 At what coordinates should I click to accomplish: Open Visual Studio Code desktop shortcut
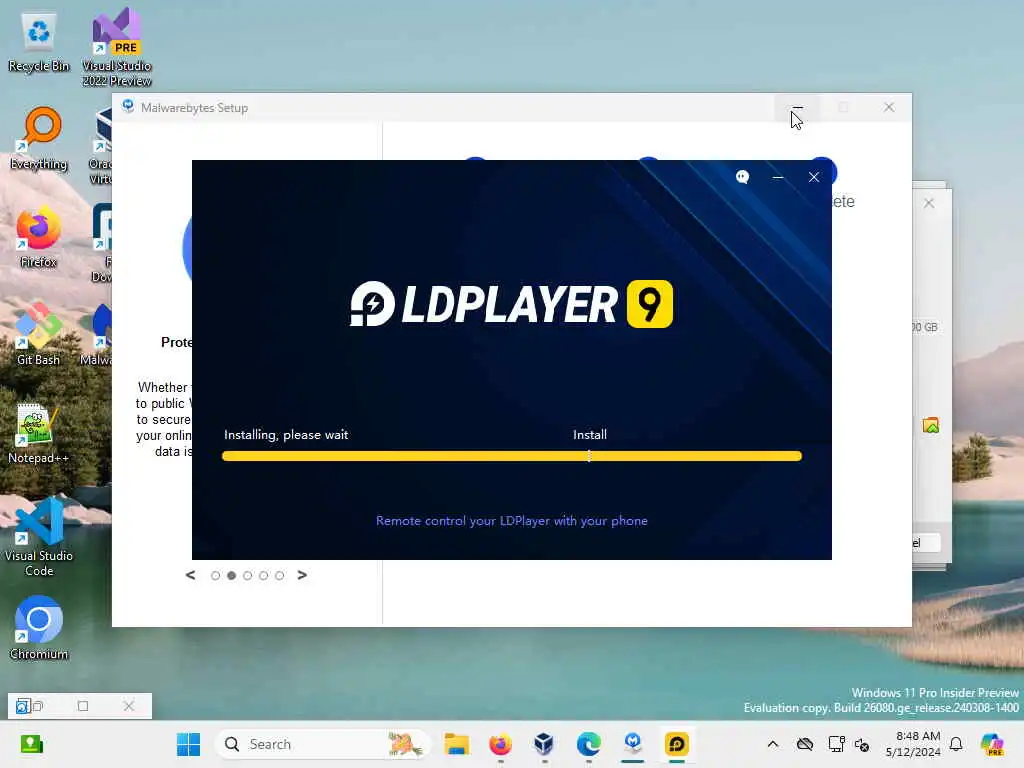point(39,537)
